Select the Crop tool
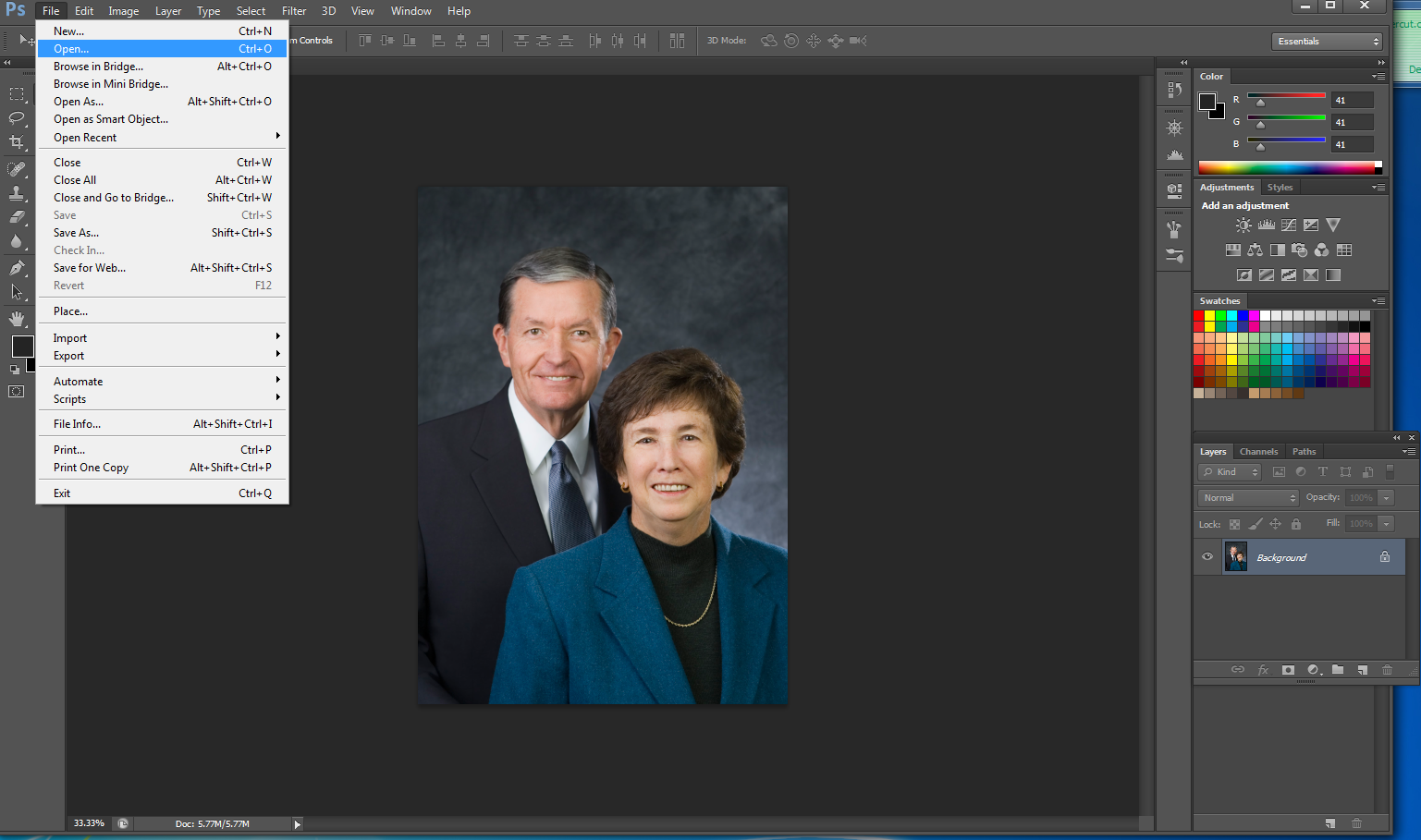Image resolution: width=1421 pixels, height=840 pixels. pyautogui.click(x=17, y=141)
